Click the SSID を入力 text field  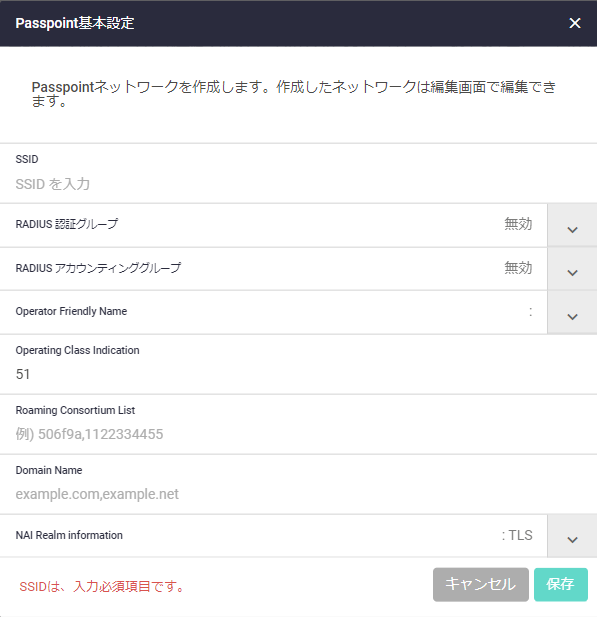(x=298, y=184)
